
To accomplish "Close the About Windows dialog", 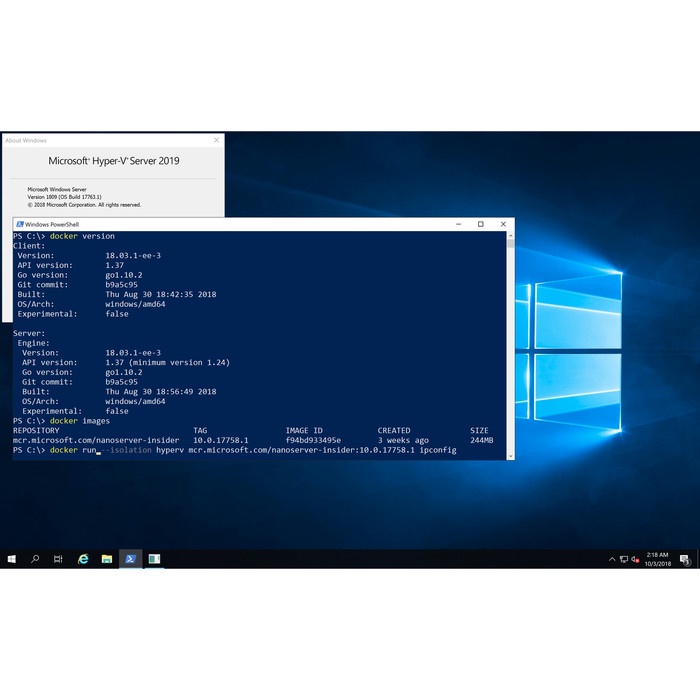I will coord(217,140).
